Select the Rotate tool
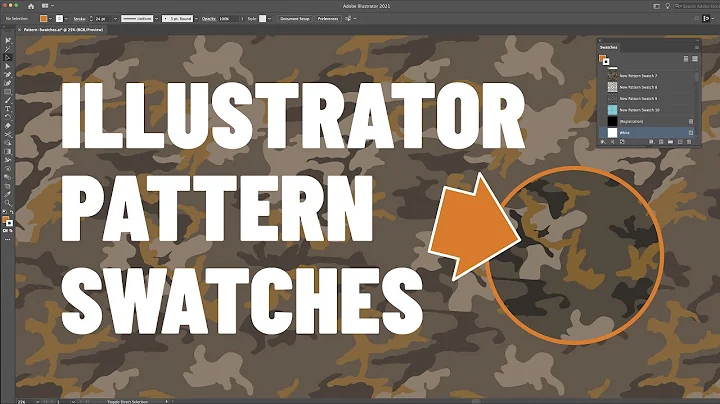This screenshot has width=720, height=404. coord(8,117)
